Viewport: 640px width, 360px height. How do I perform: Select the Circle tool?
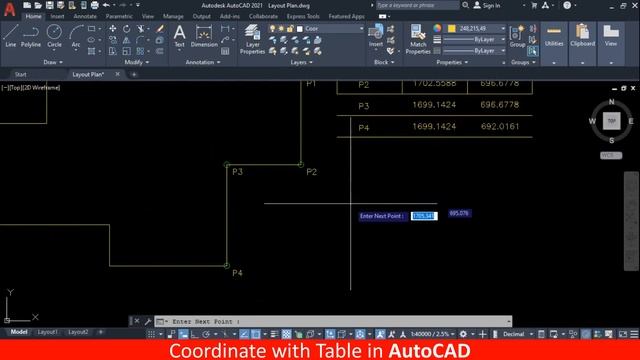pos(54,36)
